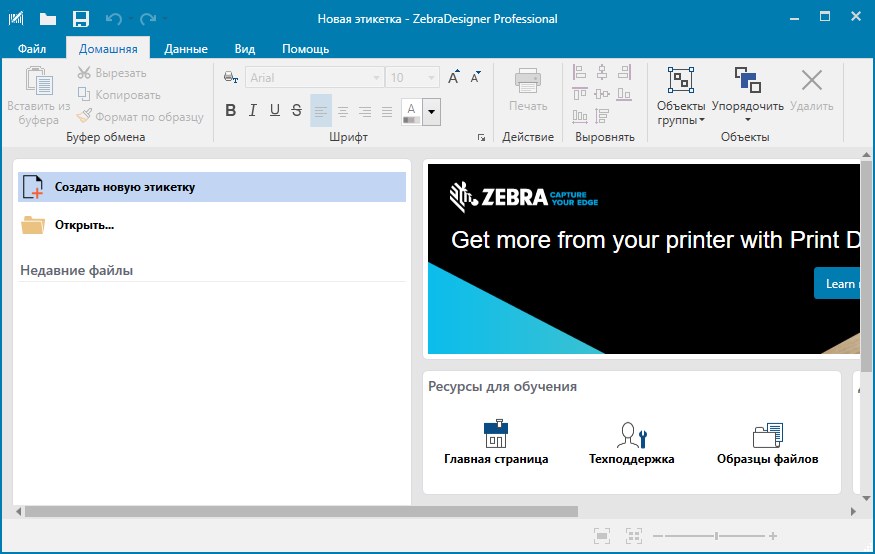Center align text
This screenshot has width=875, height=554.
click(x=343, y=112)
